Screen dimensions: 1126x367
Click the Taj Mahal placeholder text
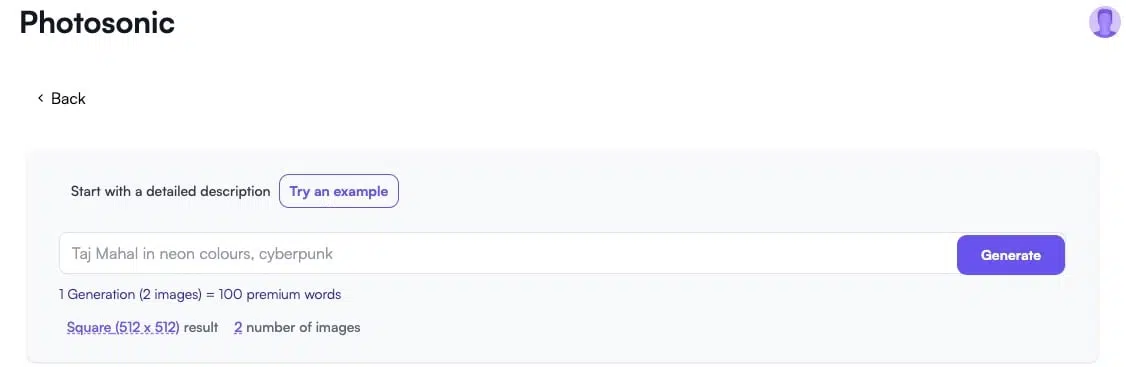click(203, 254)
